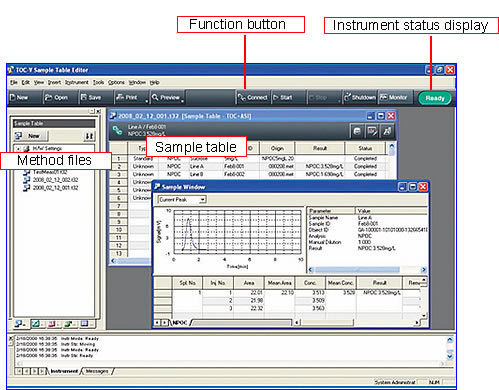Open the Print button's dropdown arrow
This screenshot has width=499, height=390.
[x=147, y=100]
